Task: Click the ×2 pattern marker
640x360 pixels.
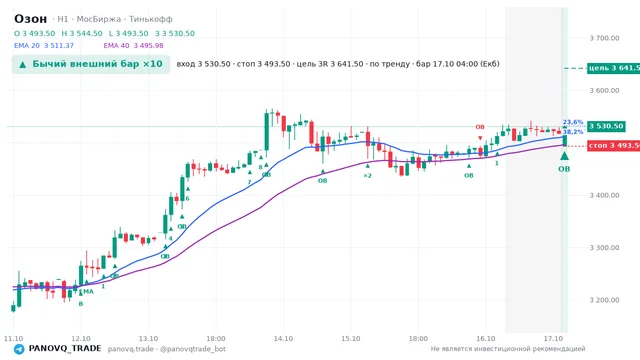Action: (x=367, y=176)
